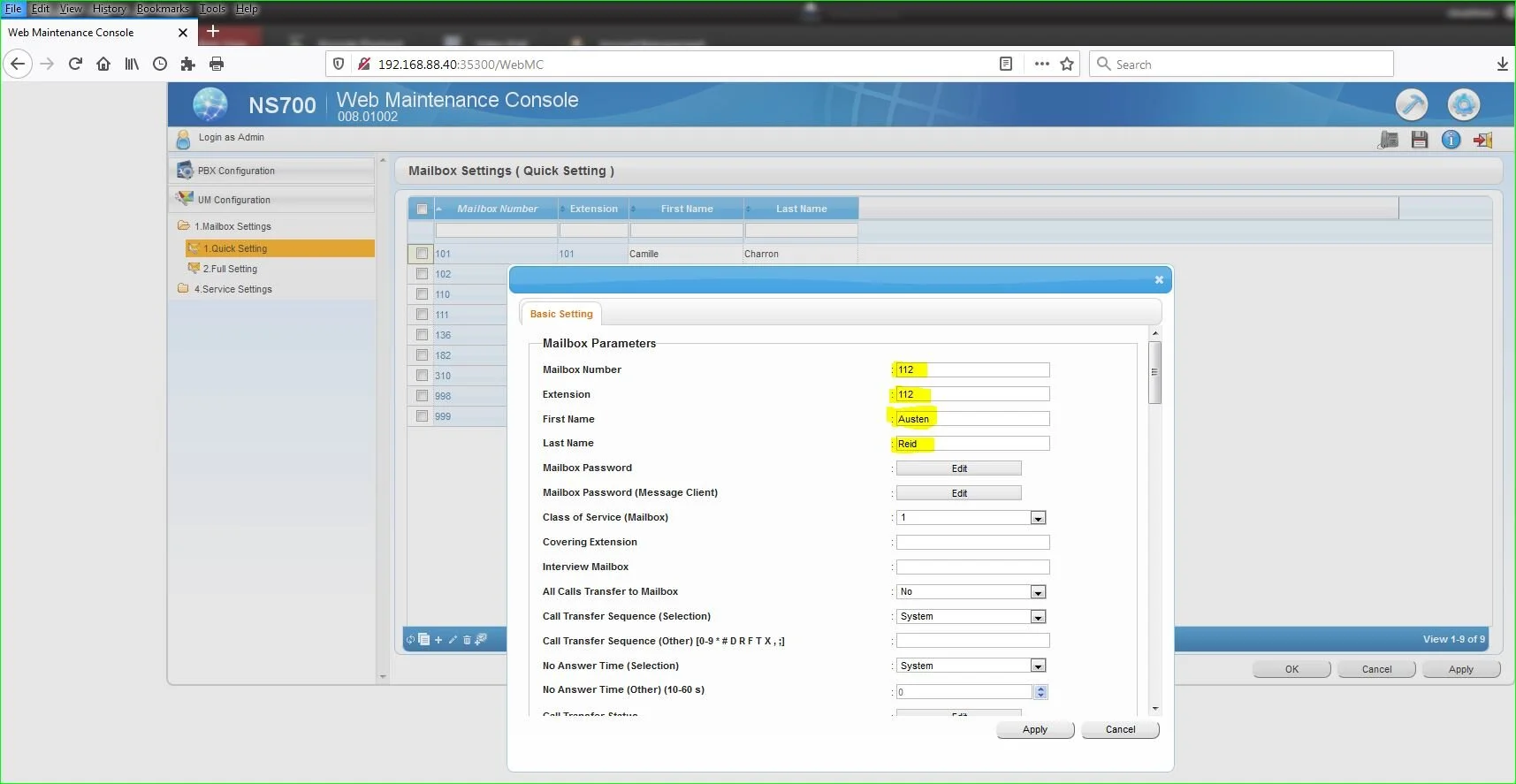Click the tracking protection shield icon
Image resolution: width=1516 pixels, height=784 pixels.
[339, 64]
